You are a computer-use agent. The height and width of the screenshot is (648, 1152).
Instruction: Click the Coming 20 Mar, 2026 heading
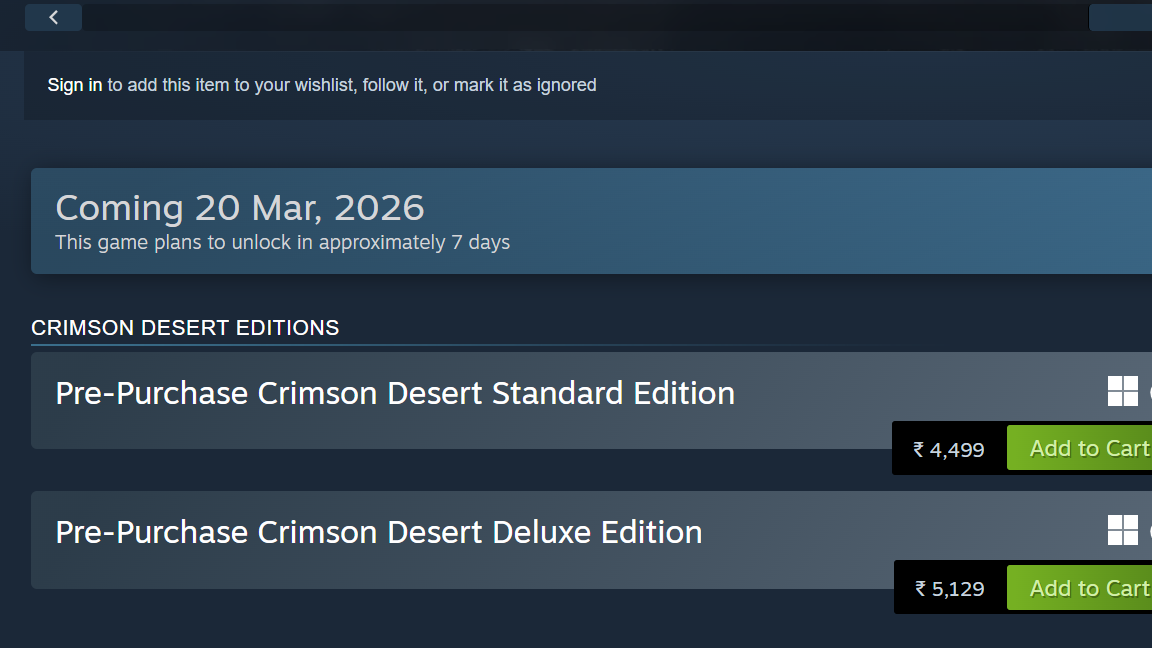[240, 208]
